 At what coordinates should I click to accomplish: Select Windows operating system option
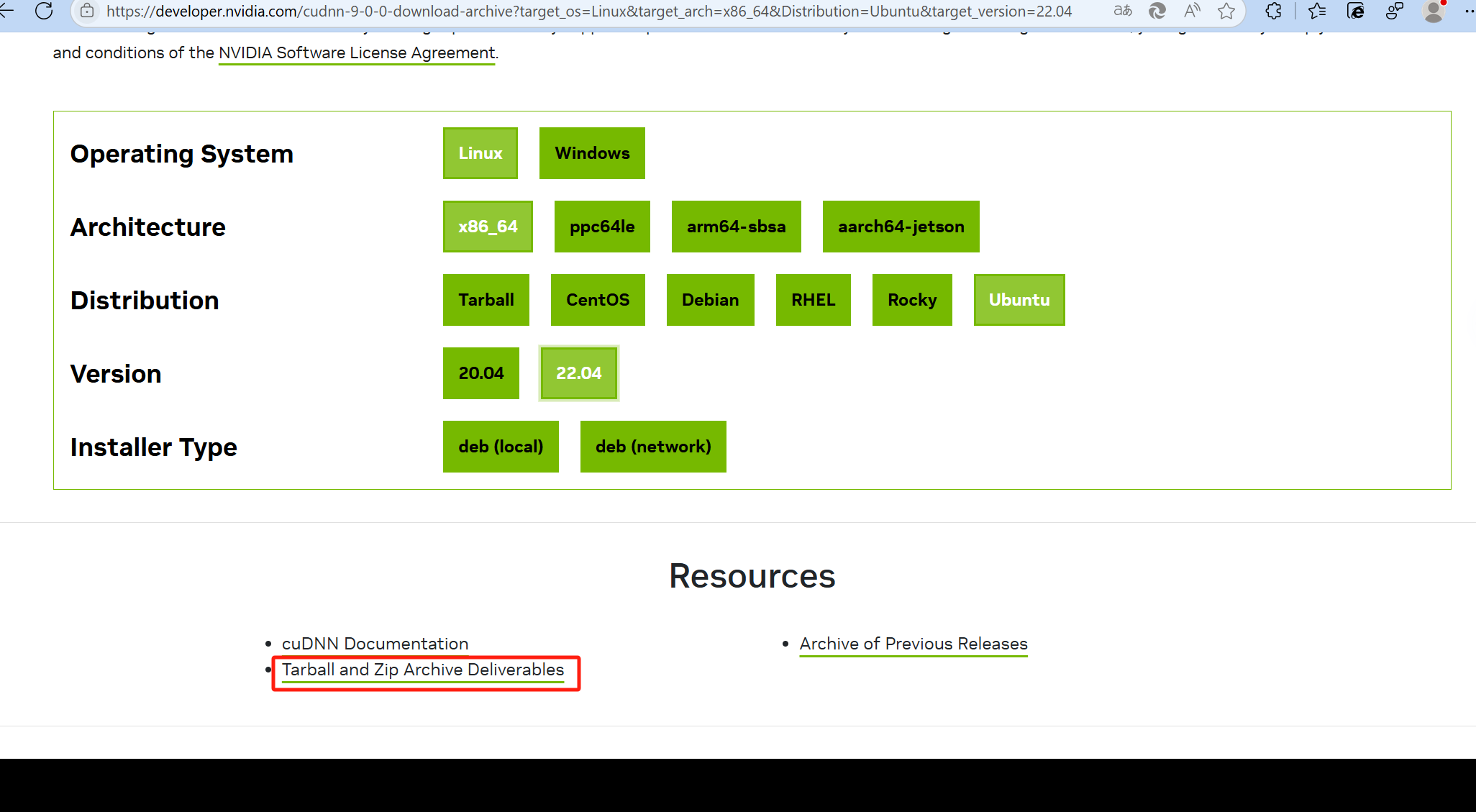tap(591, 153)
